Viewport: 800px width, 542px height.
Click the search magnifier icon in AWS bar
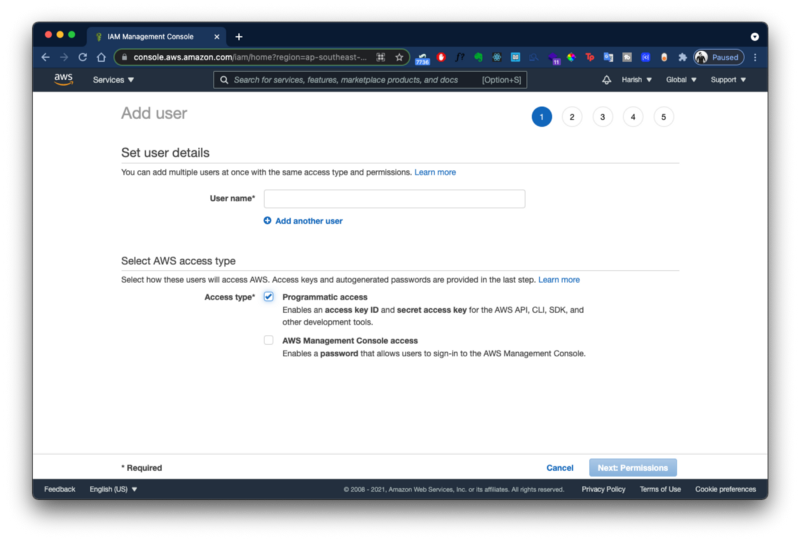coord(224,80)
